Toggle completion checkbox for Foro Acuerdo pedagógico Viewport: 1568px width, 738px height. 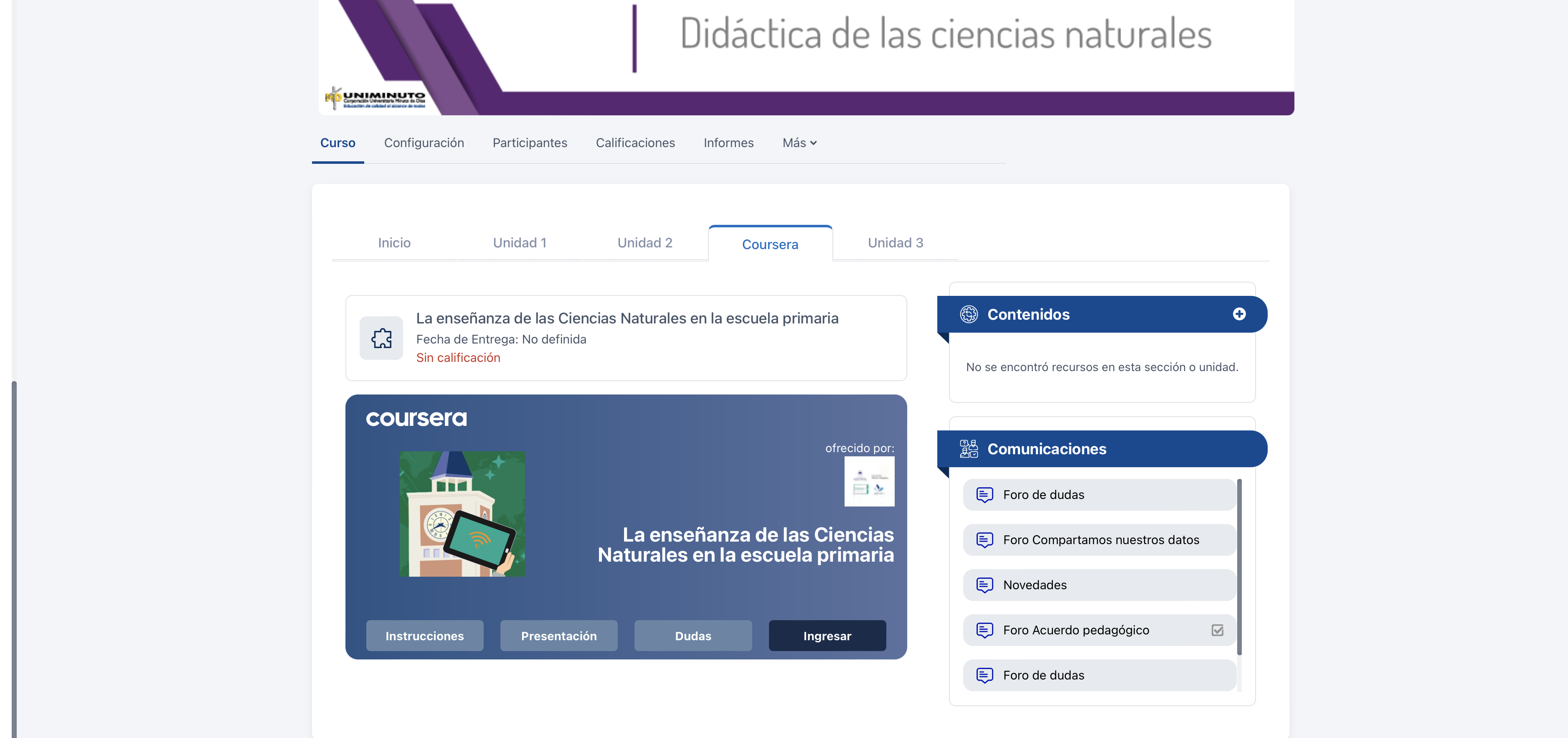(1218, 630)
